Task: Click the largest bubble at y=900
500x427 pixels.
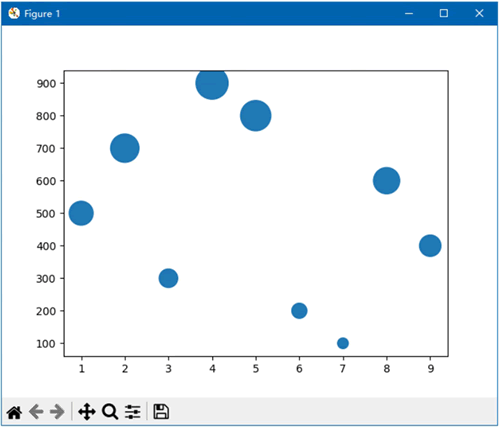Action: (212, 83)
